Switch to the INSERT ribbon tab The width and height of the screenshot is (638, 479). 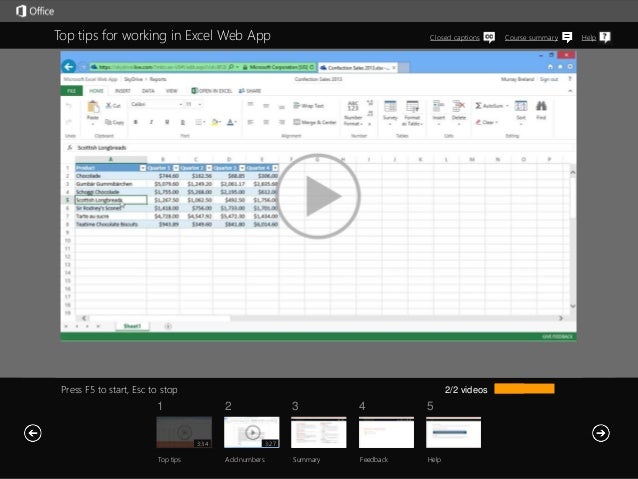[122, 91]
